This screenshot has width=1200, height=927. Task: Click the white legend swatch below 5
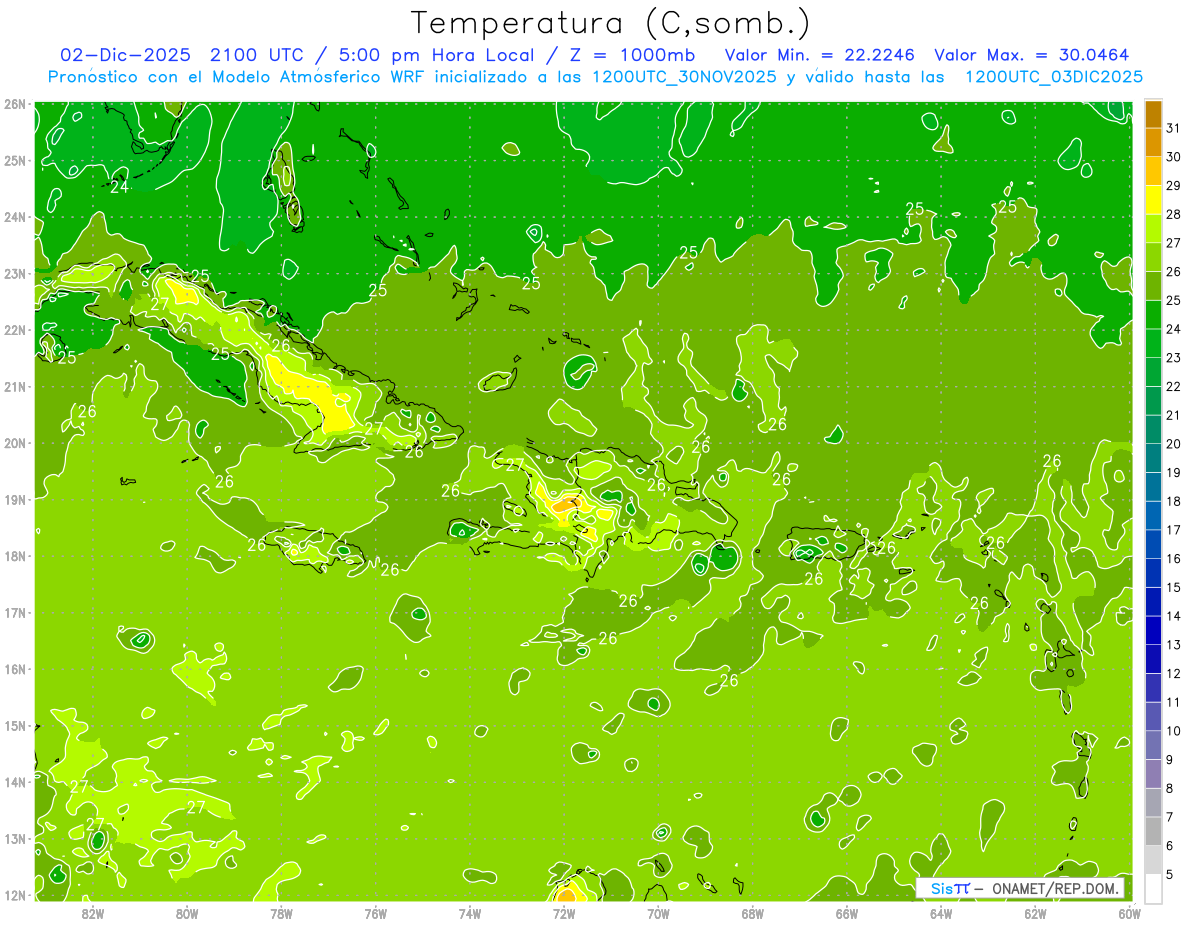pyautogui.click(x=1153, y=887)
